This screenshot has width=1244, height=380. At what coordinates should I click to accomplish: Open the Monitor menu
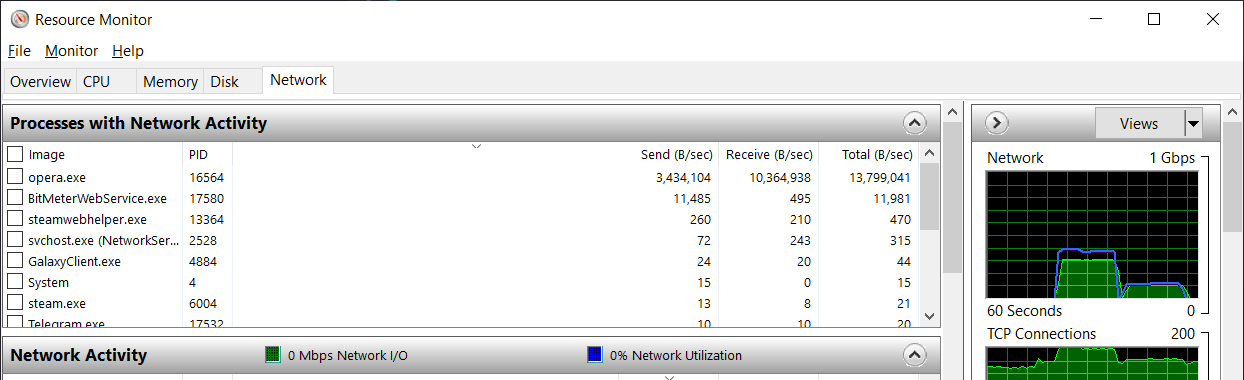(x=72, y=51)
